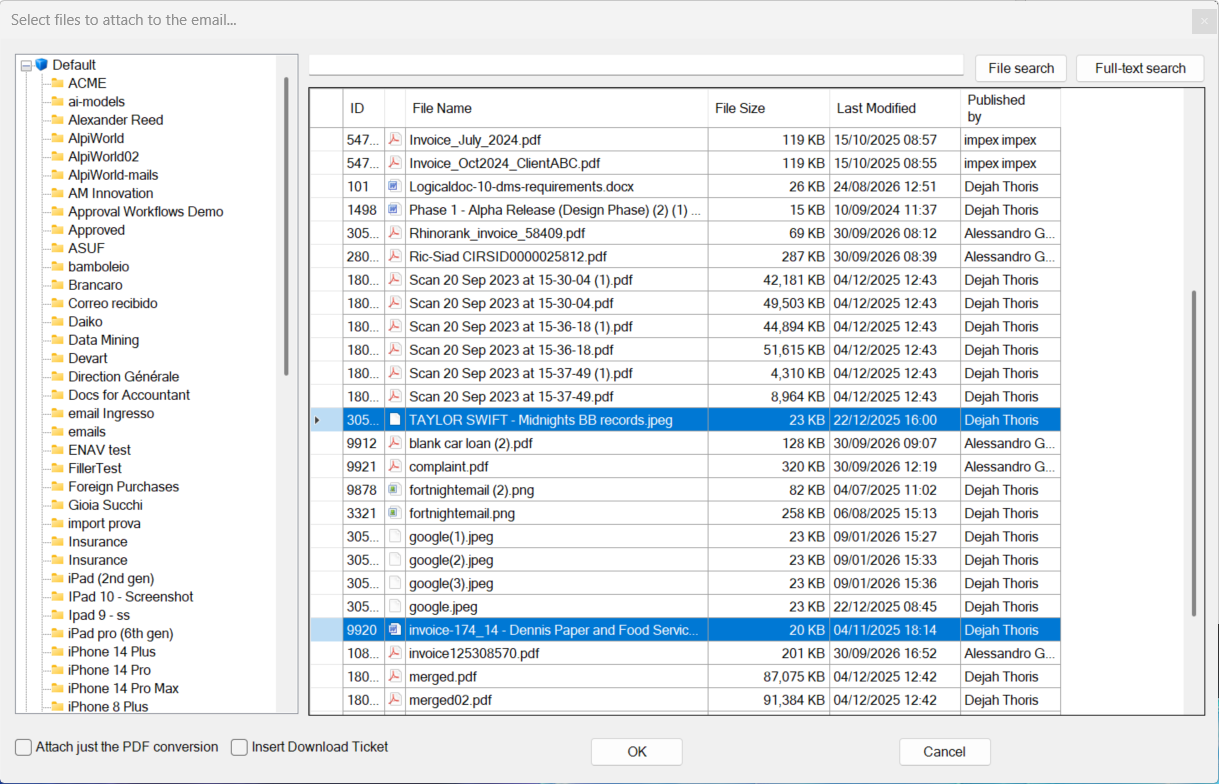Select file Scan 20 Sep 2023 at 15-30-04.pdf
The width and height of the screenshot is (1219, 784).
511,303
